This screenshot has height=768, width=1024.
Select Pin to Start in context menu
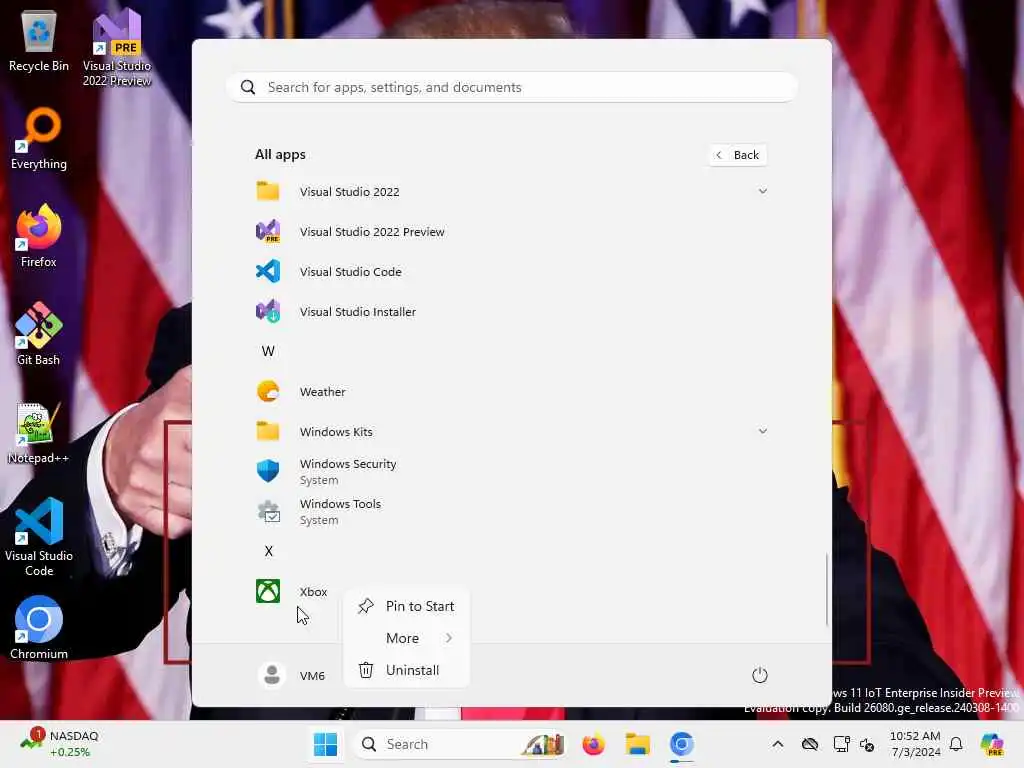click(406, 606)
